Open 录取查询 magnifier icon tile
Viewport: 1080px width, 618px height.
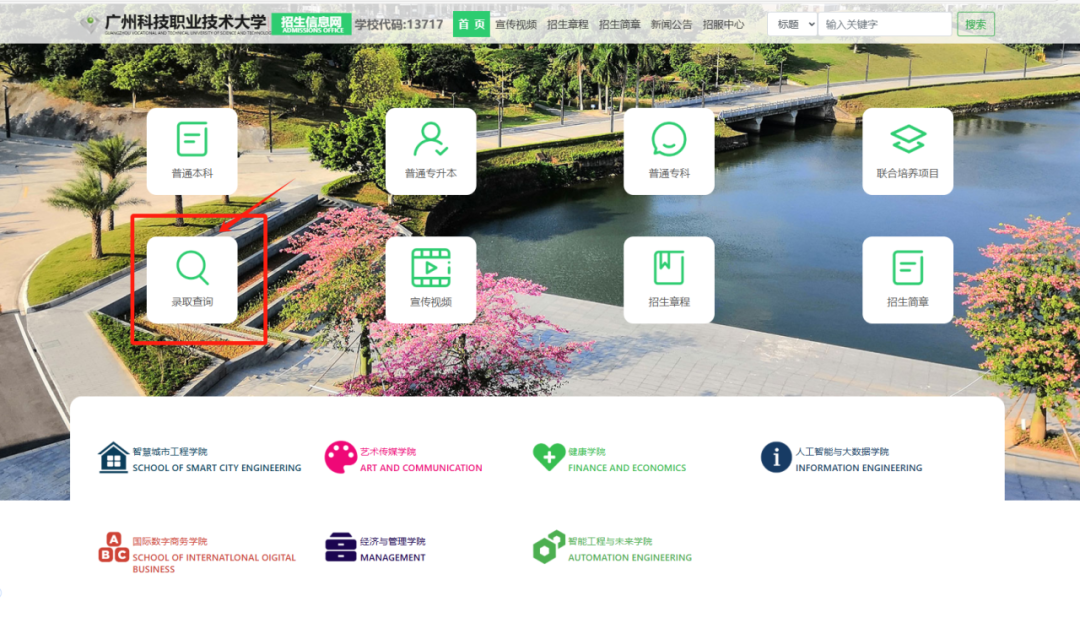click(192, 279)
